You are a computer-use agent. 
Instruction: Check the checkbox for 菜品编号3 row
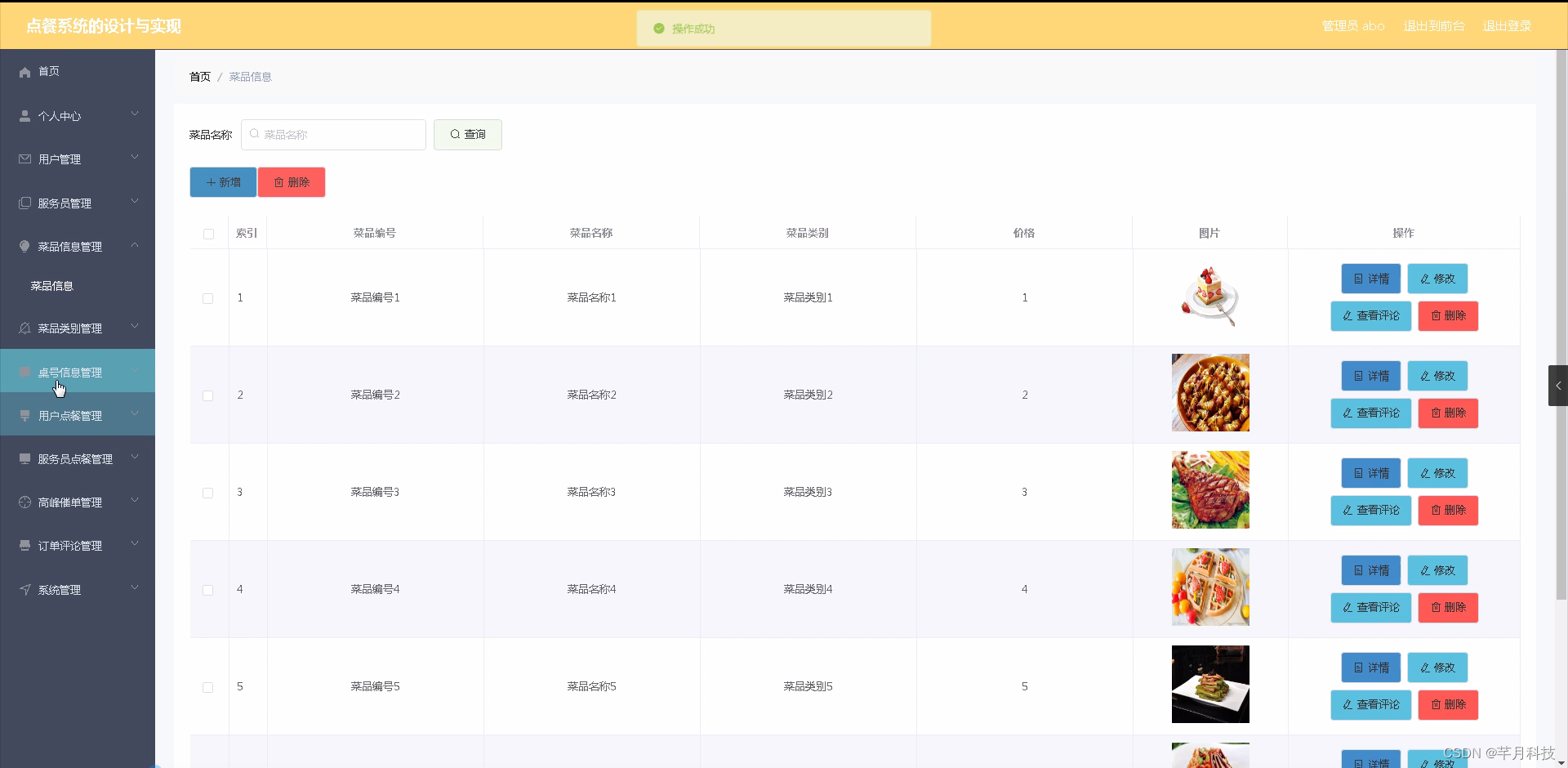(207, 493)
